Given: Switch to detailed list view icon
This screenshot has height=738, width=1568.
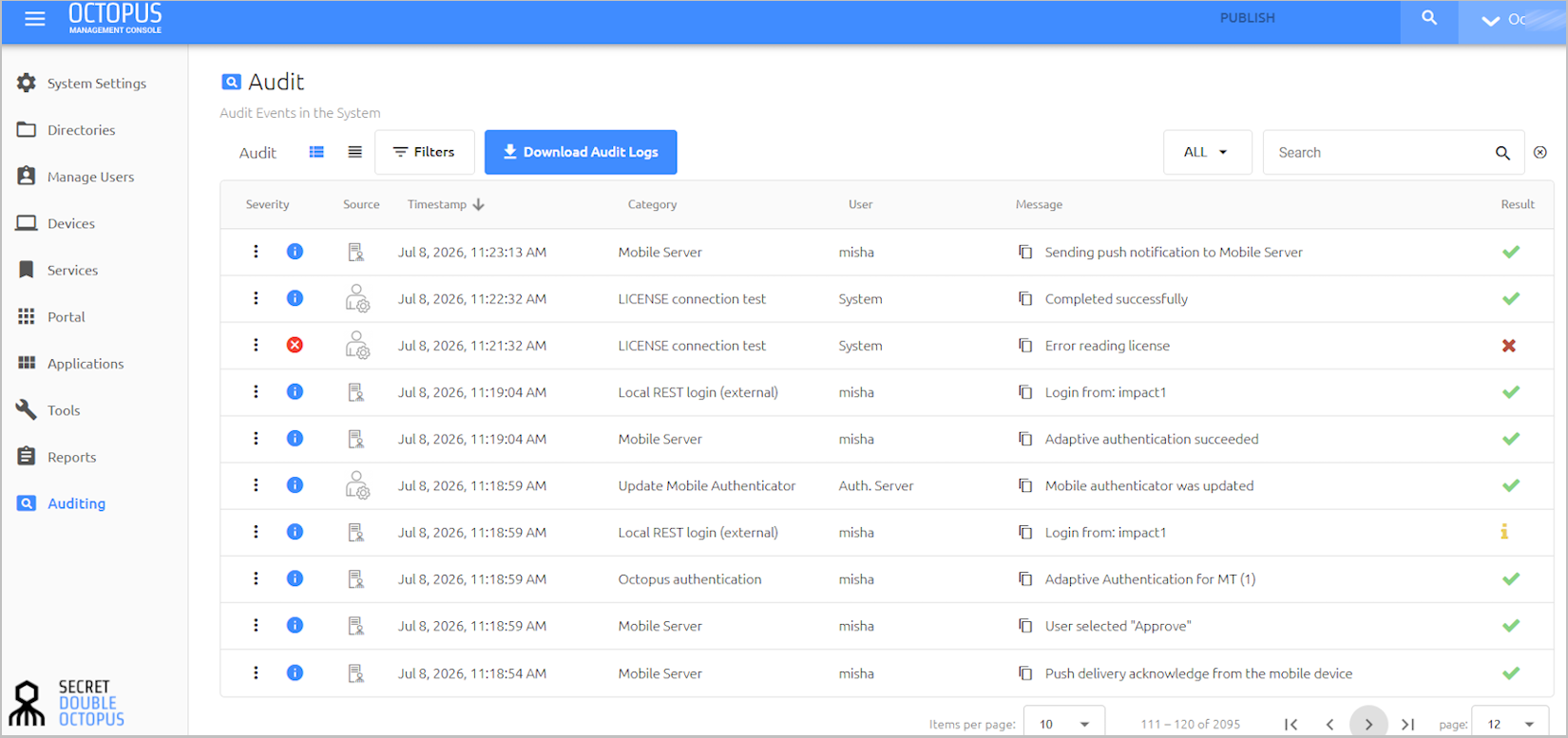Looking at the screenshot, I should 316,152.
